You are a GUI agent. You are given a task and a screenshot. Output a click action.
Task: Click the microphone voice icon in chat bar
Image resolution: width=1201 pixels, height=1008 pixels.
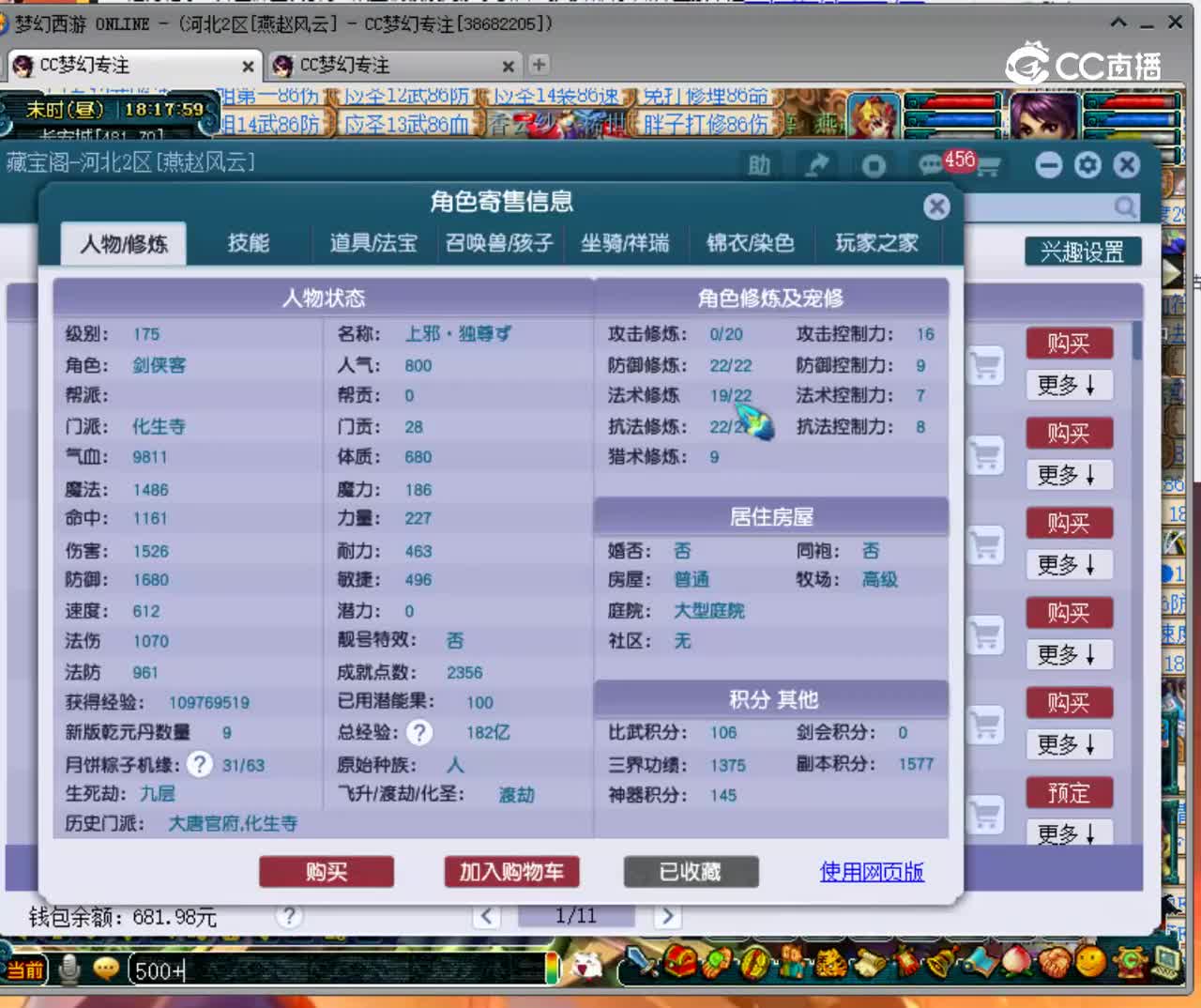pyautogui.click(x=69, y=969)
